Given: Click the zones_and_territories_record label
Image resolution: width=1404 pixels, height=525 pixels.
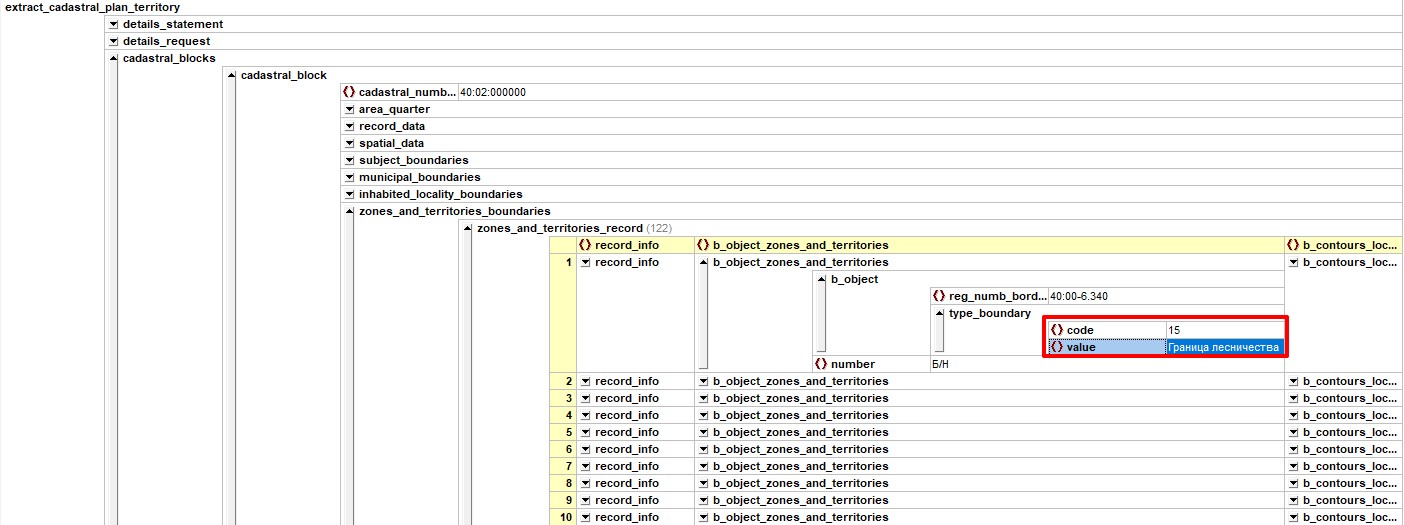Looking at the screenshot, I should click(560, 228).
